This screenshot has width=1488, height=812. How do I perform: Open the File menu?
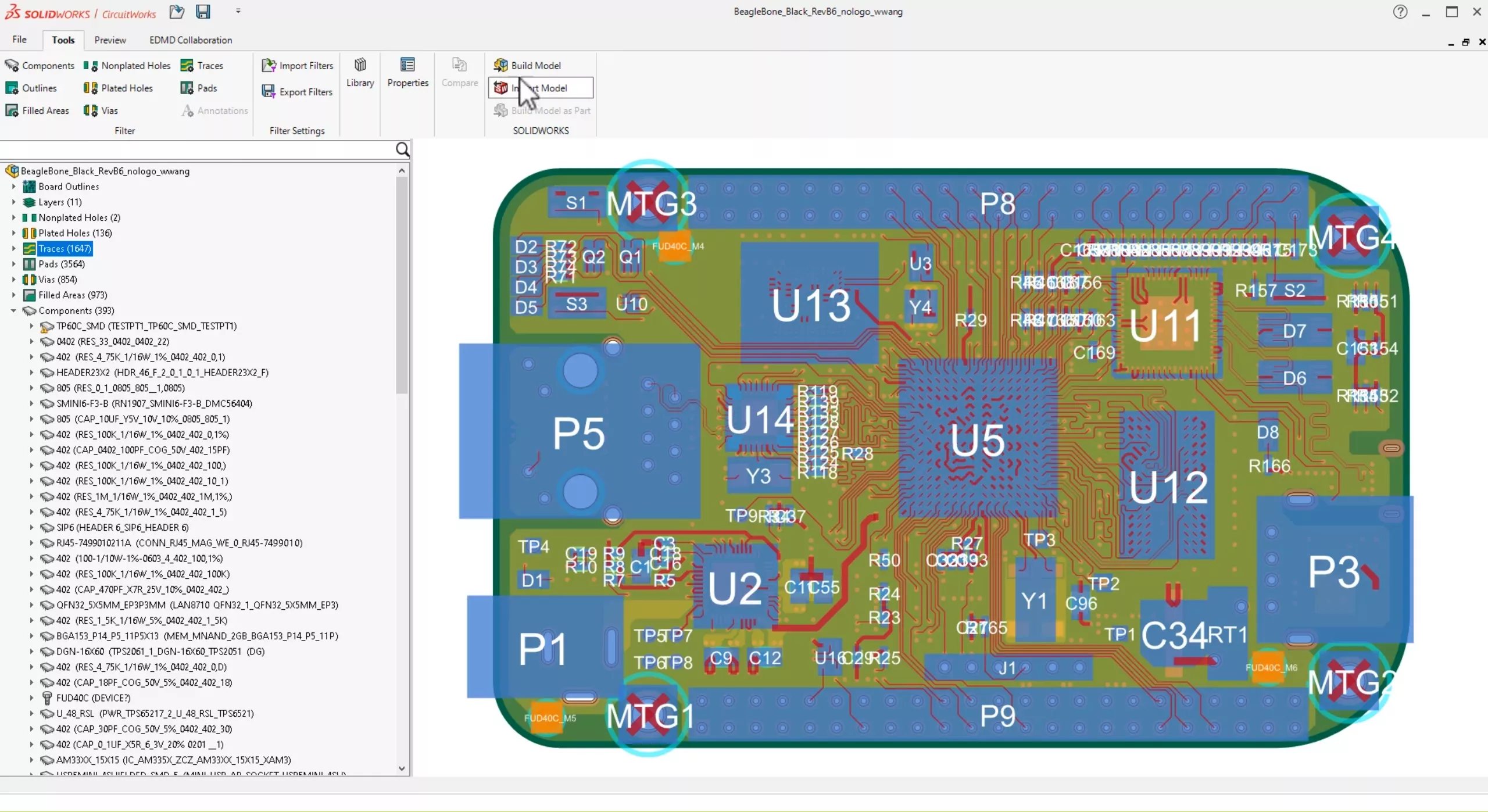(19, 40)
